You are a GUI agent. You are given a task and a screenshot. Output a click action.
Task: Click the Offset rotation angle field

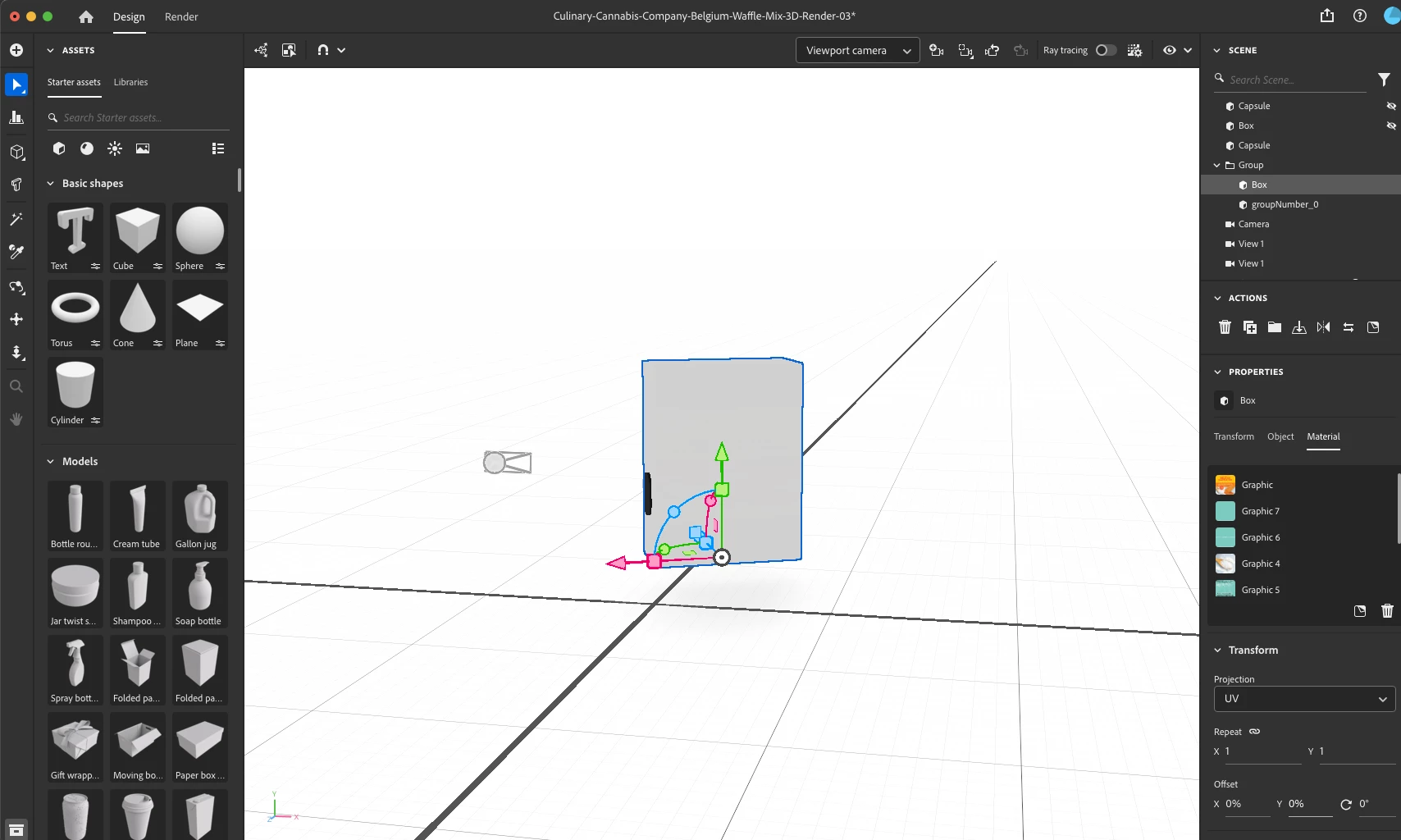(1376, 804)
